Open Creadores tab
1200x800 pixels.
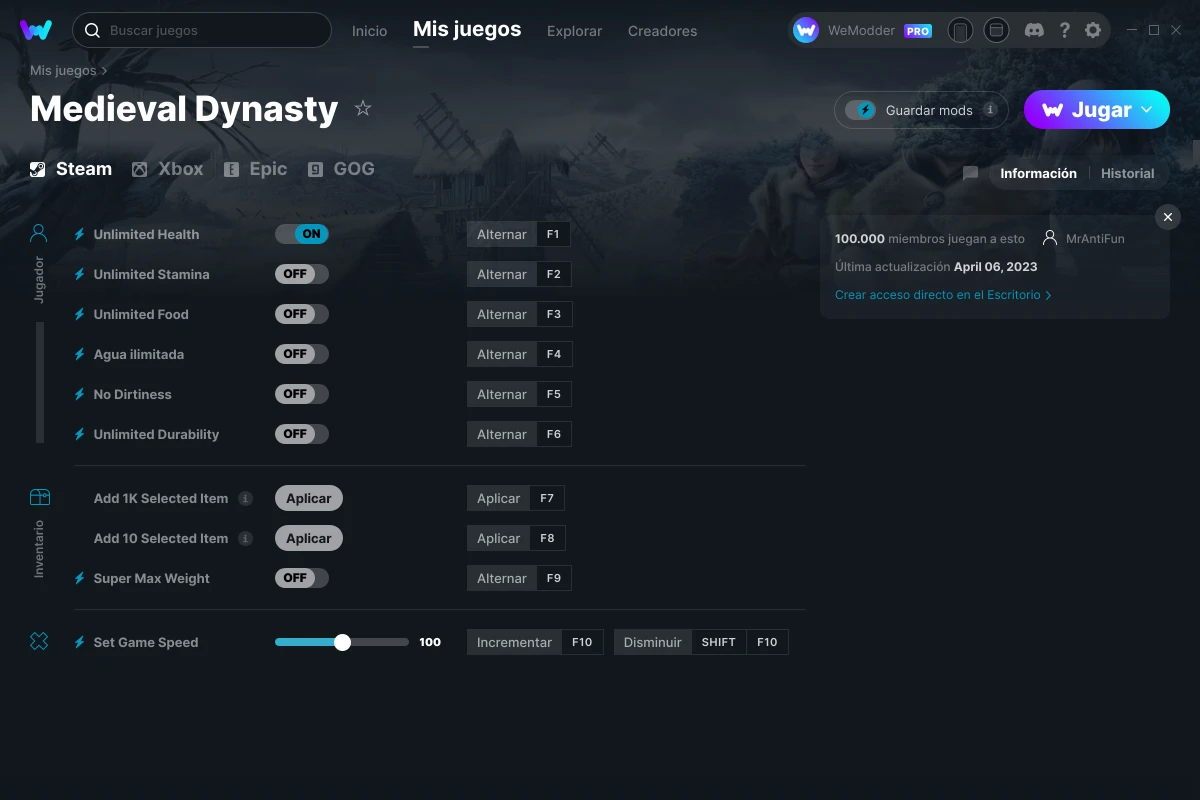[662, 31]
